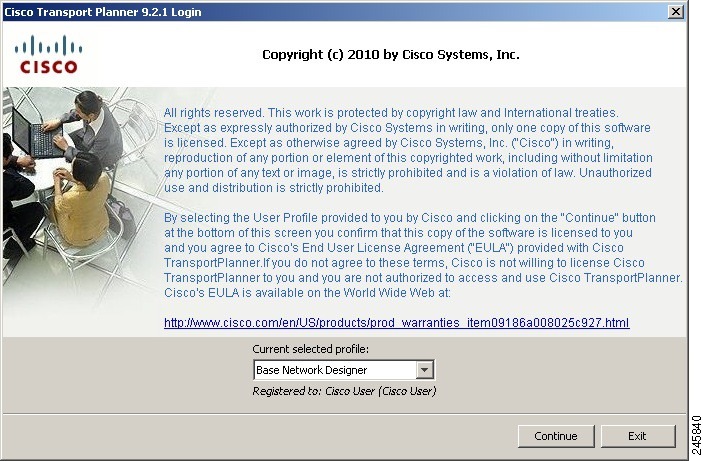The width and height of the screenshot is (703, 461).
Task: Click the Exit button
Action: (638, 436)
